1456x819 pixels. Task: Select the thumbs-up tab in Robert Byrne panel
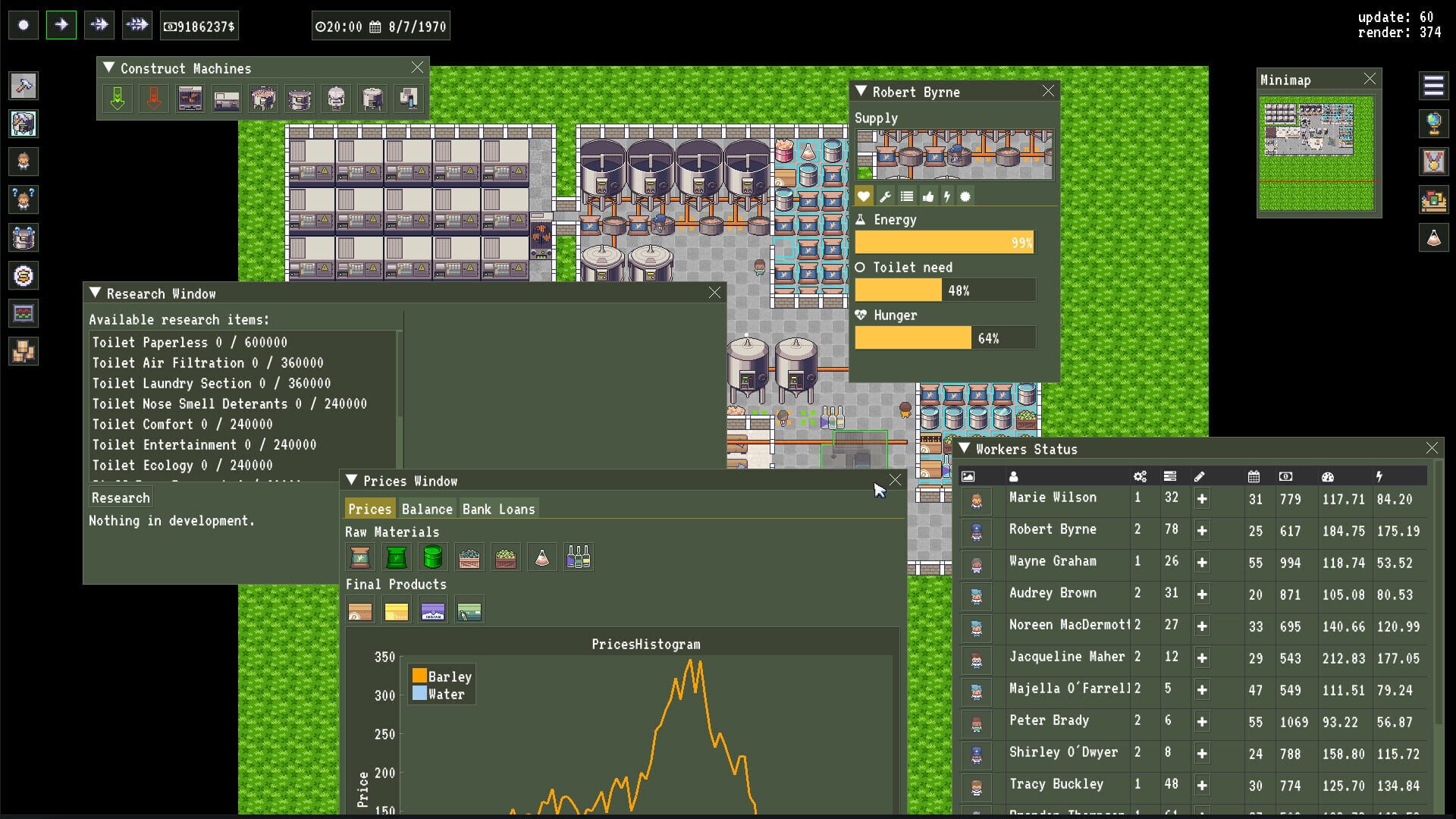[x=928, y=196]
